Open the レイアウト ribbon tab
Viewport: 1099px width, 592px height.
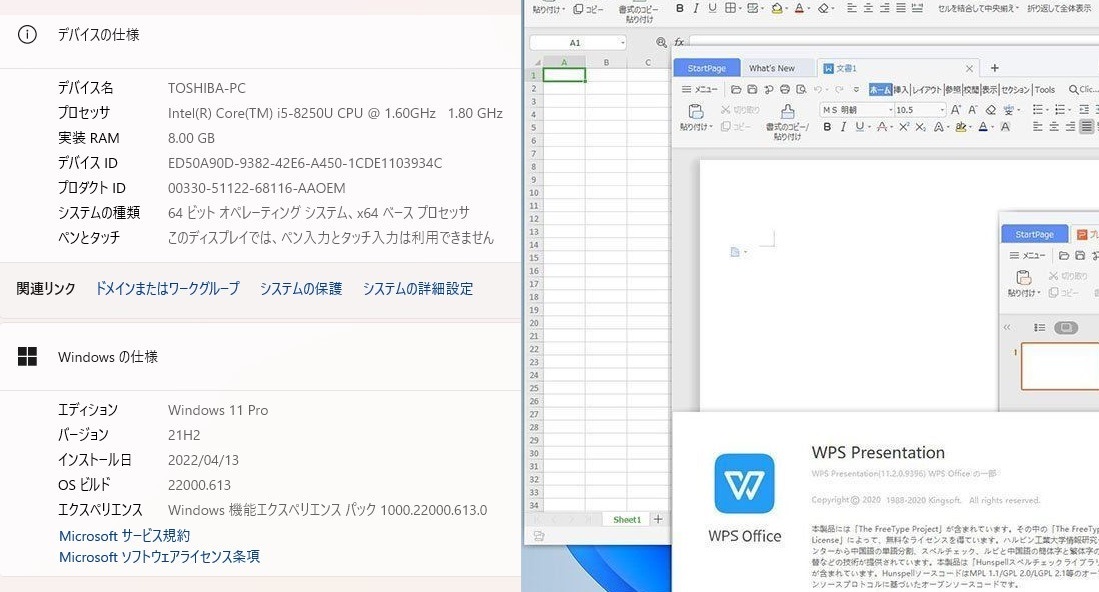point(927,90)
